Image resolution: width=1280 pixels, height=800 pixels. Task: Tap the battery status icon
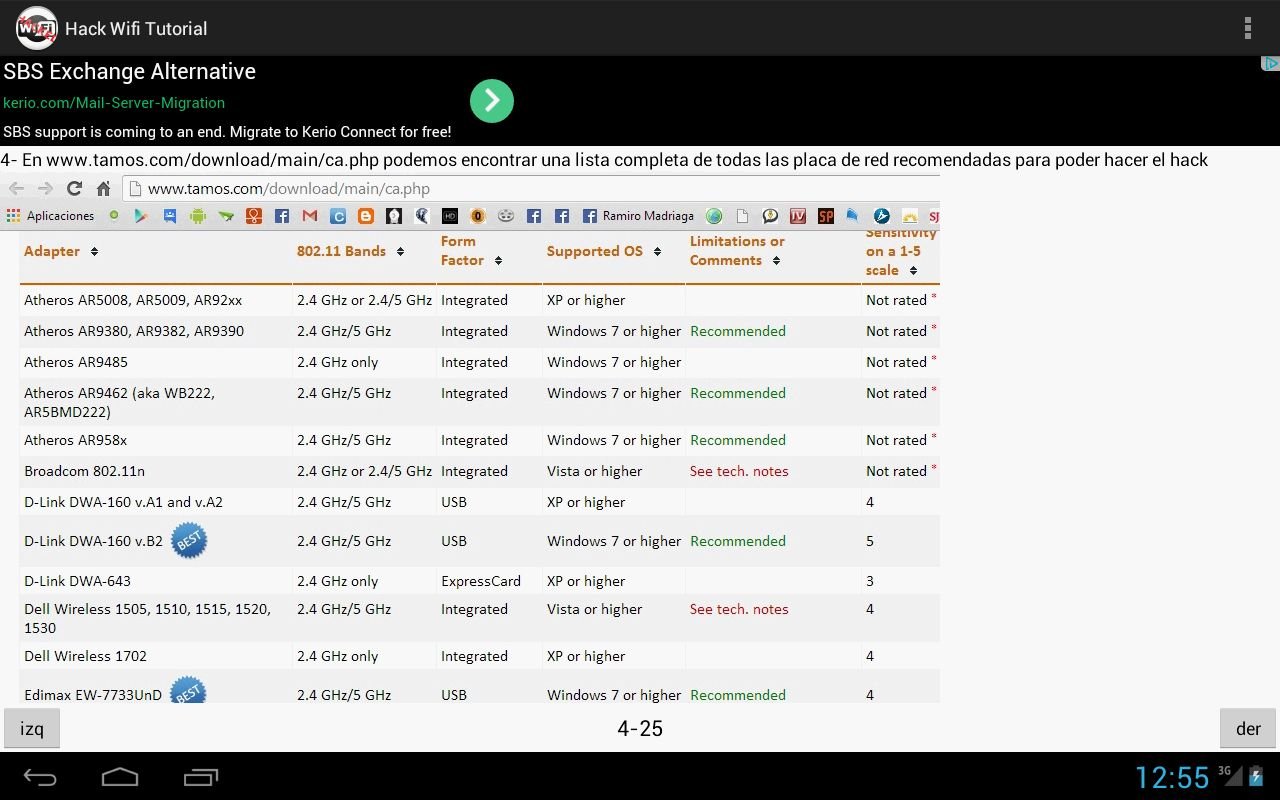point(1256,776)
